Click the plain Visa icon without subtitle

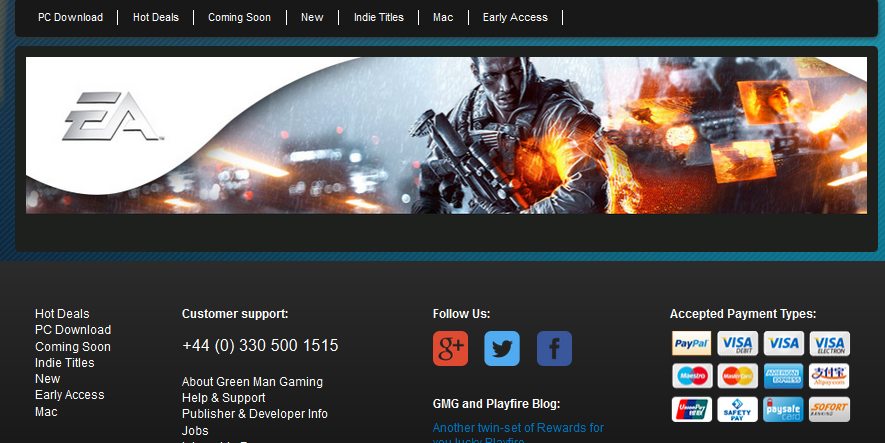coord(783,343)
